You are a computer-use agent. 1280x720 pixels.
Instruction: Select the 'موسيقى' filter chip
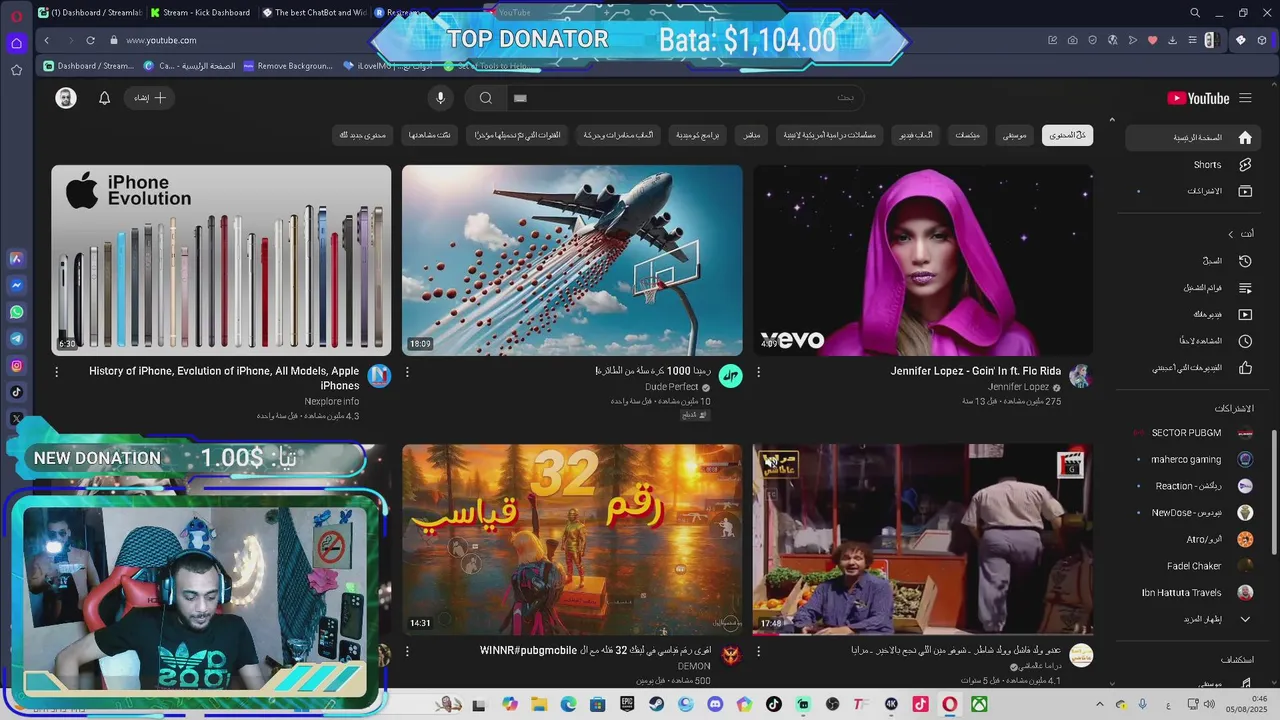pyautogui.click(x=1015, y=135)
